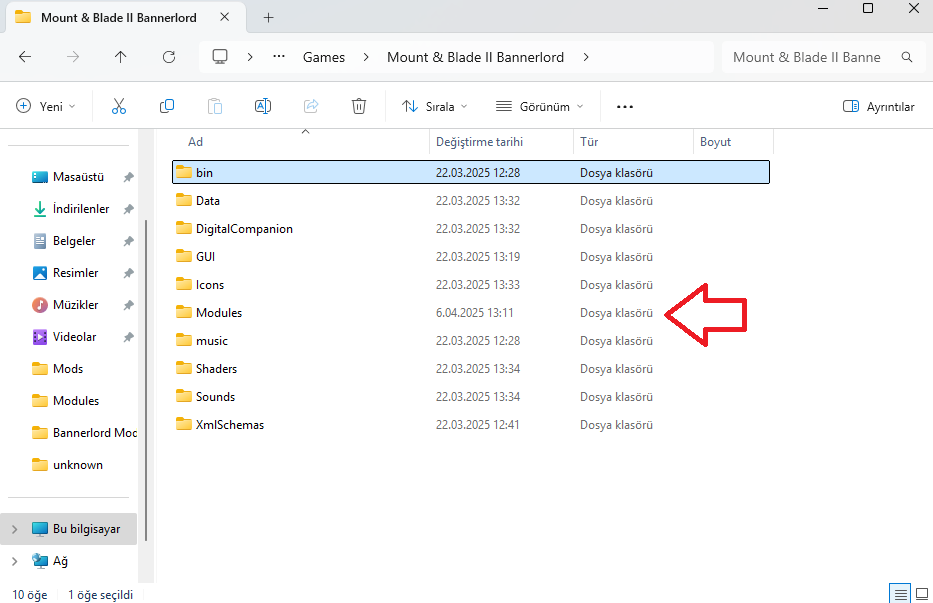Expand the Ağ network node chevron
933x603 pixels.
point(15,561)
